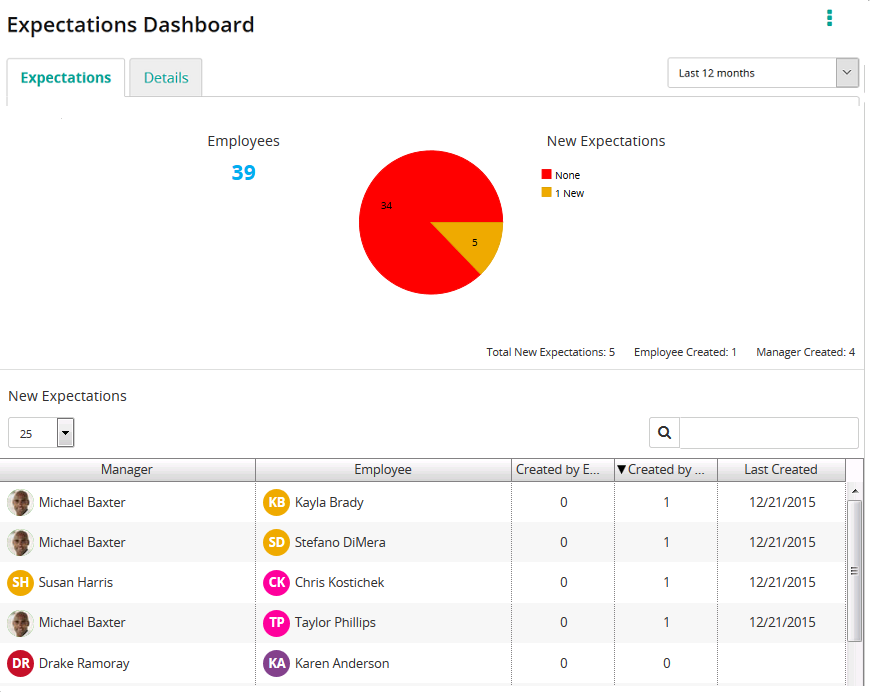The image size is (870, 692).
Task: Click employee name Karen Anderson
Action: click(x=342, y=663)
